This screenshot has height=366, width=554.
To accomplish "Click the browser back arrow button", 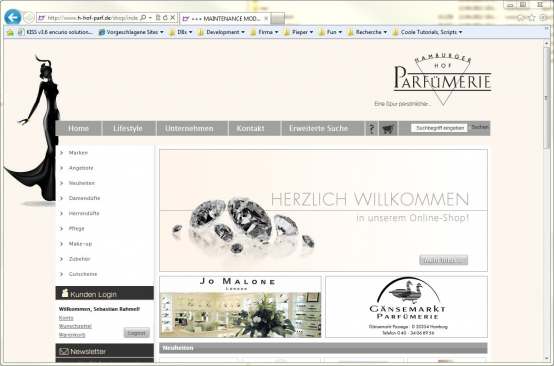I will [13, 17].
